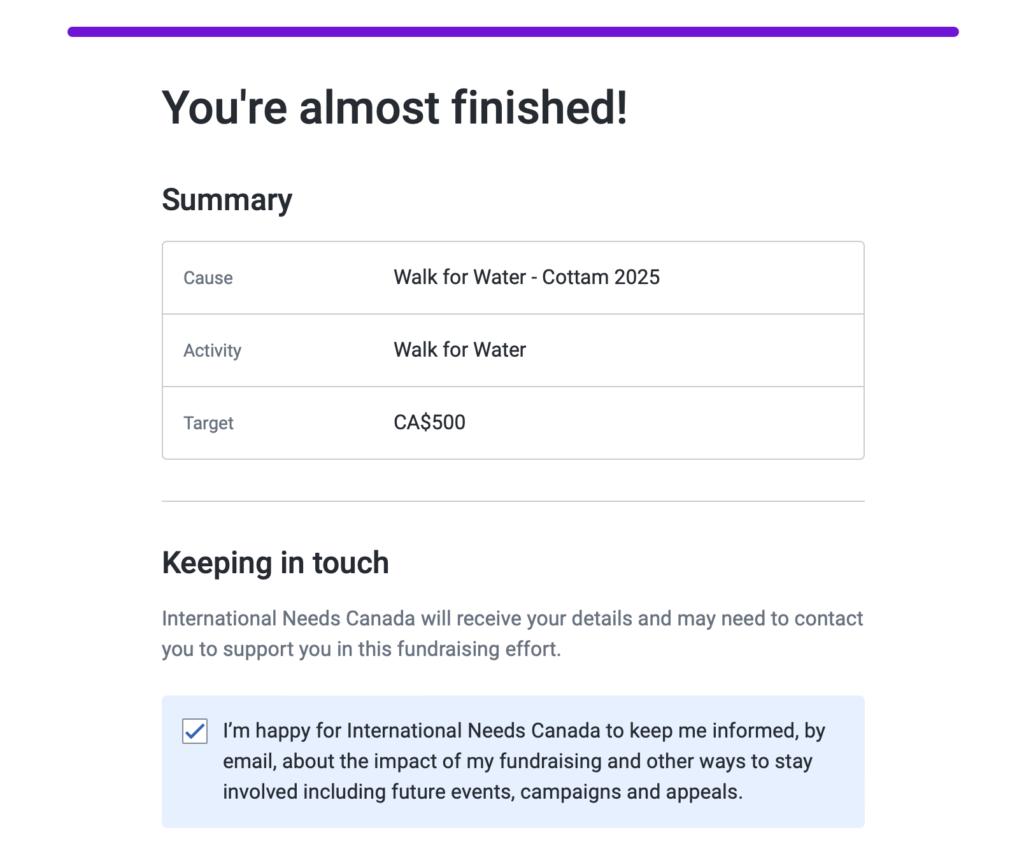This screenshot has width=1024, height=856.
Task: Click the word "appeals" in the consent text
Action: pyautogui.click(x=709, y=792)
